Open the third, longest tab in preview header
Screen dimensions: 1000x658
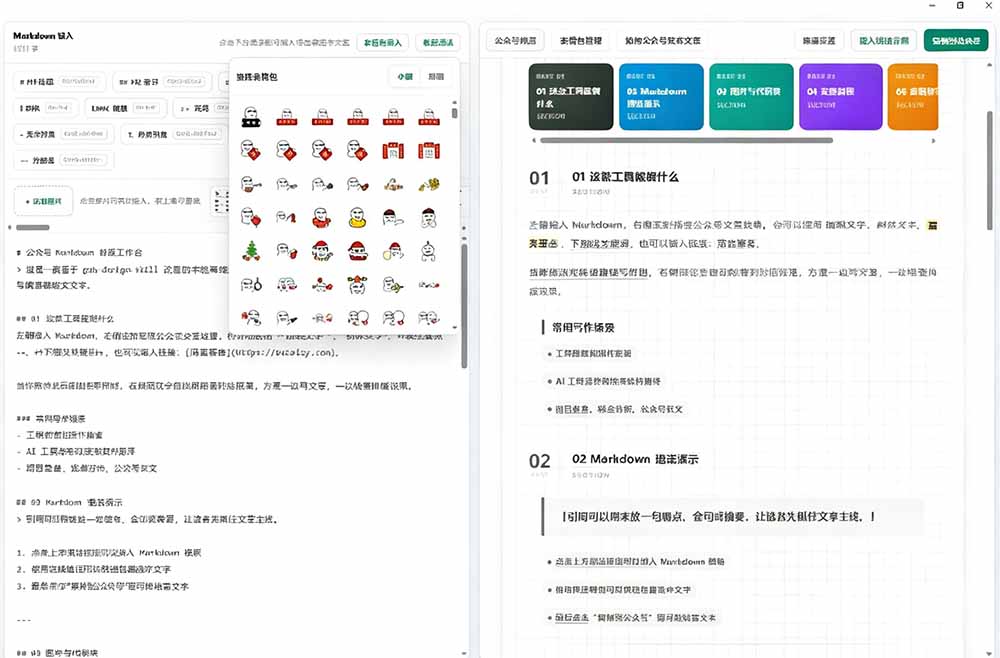[662, 40]
